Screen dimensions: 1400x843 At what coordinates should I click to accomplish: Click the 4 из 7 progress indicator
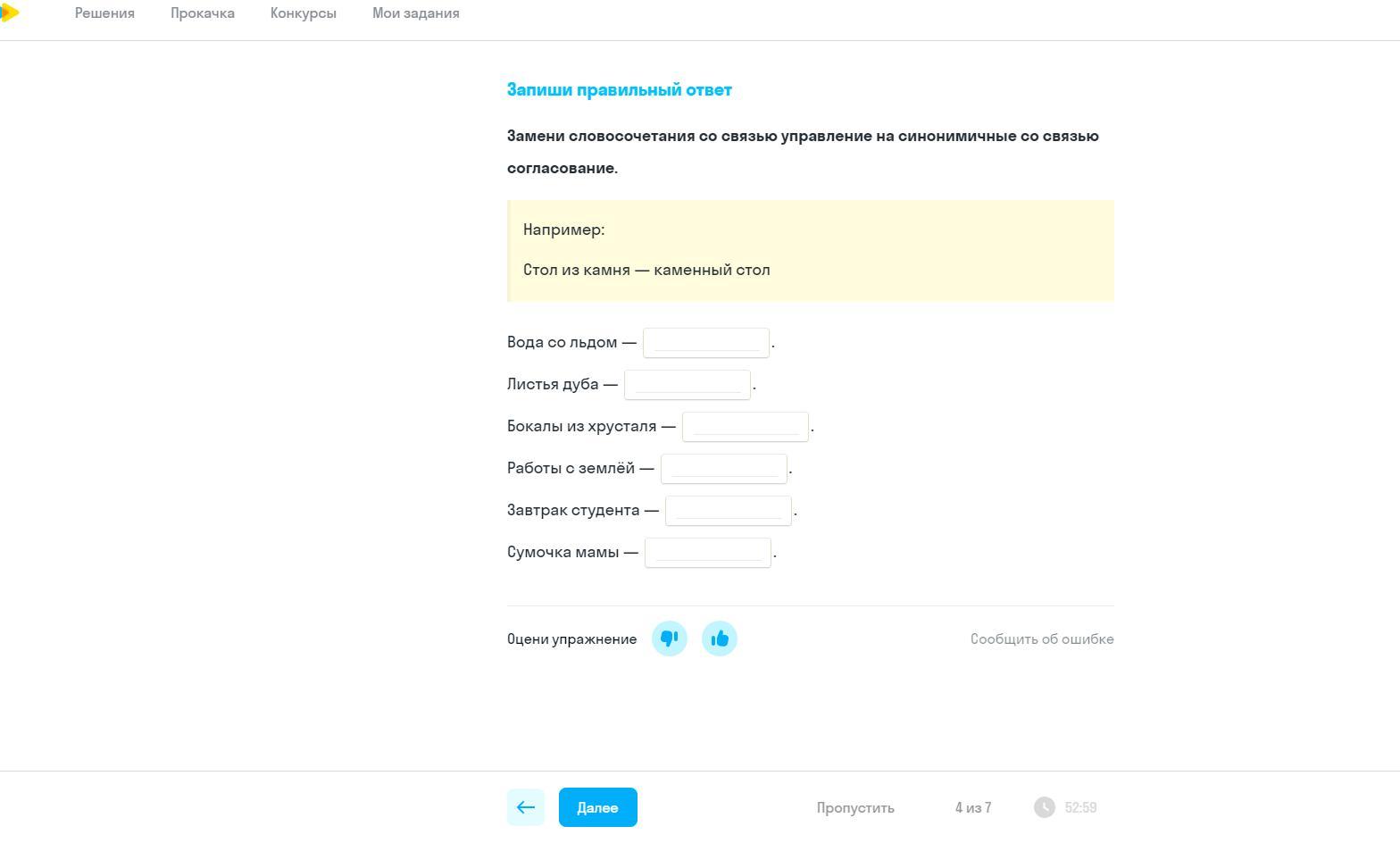973,807
